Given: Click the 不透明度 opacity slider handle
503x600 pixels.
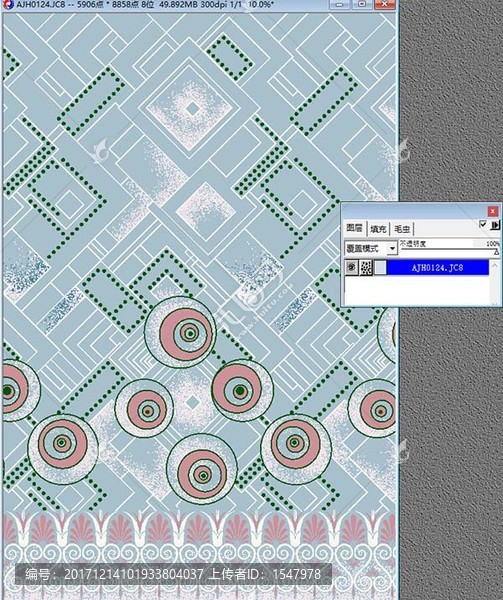Looking at the screenshot, I should click(496, 252).
